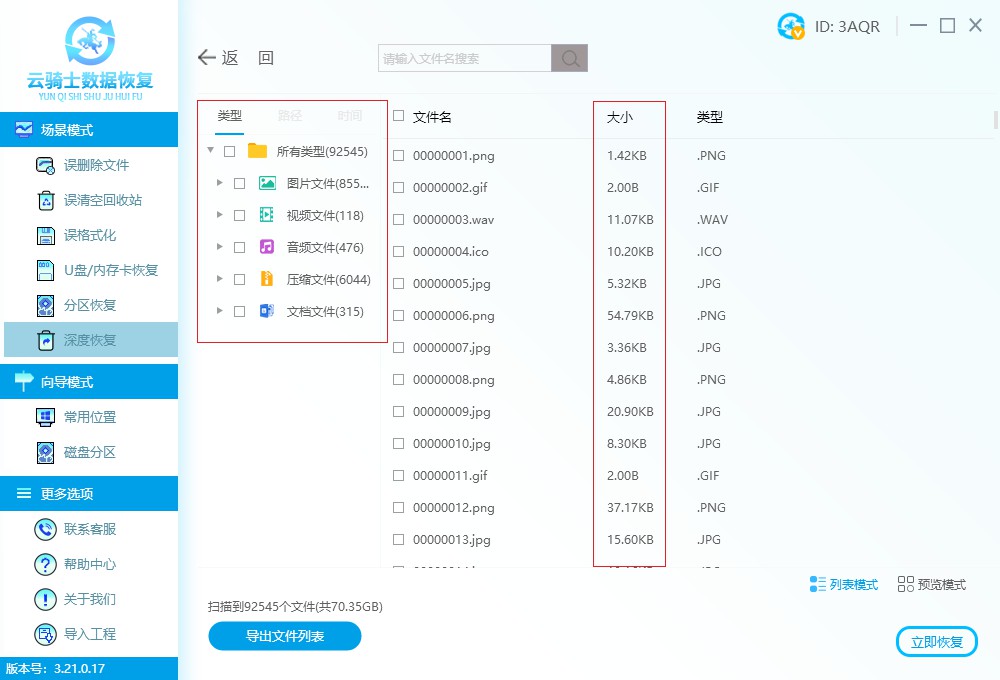Expand the 图片文件 tree node
The height and width of the screenshot is (680, 1000).
coord(220,183)
